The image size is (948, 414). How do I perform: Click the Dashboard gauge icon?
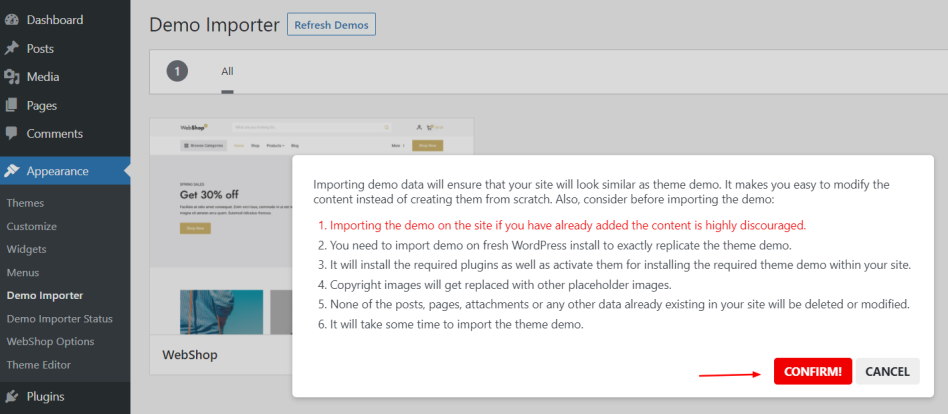point(11,20)
